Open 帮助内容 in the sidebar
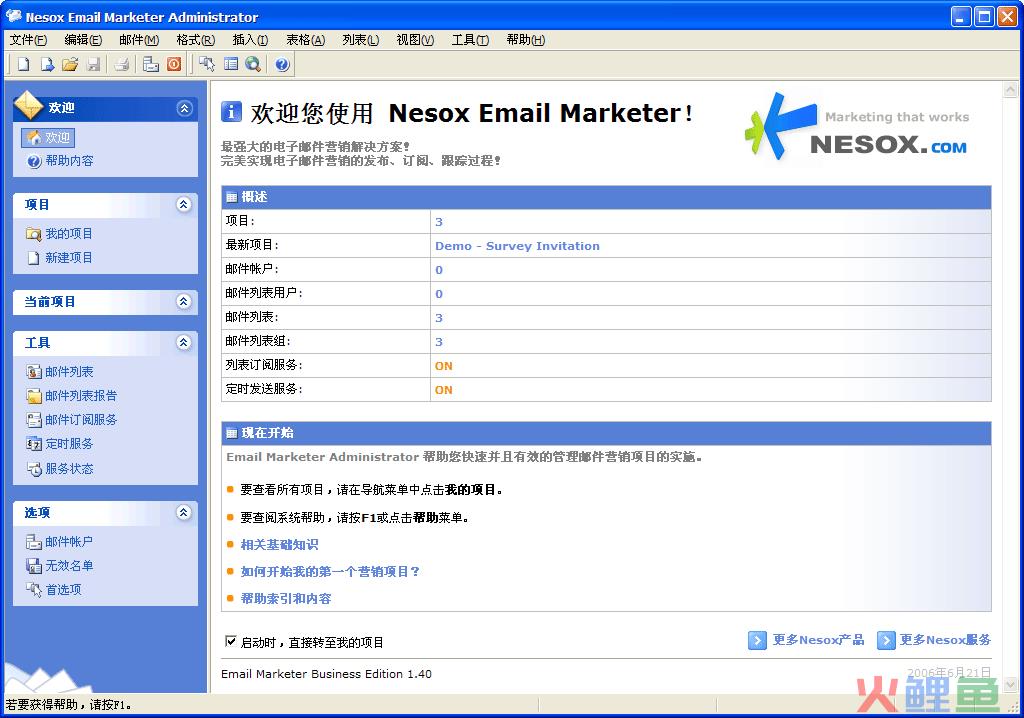The height and width of the screenshot is (718, 1024). click(60, 161)
